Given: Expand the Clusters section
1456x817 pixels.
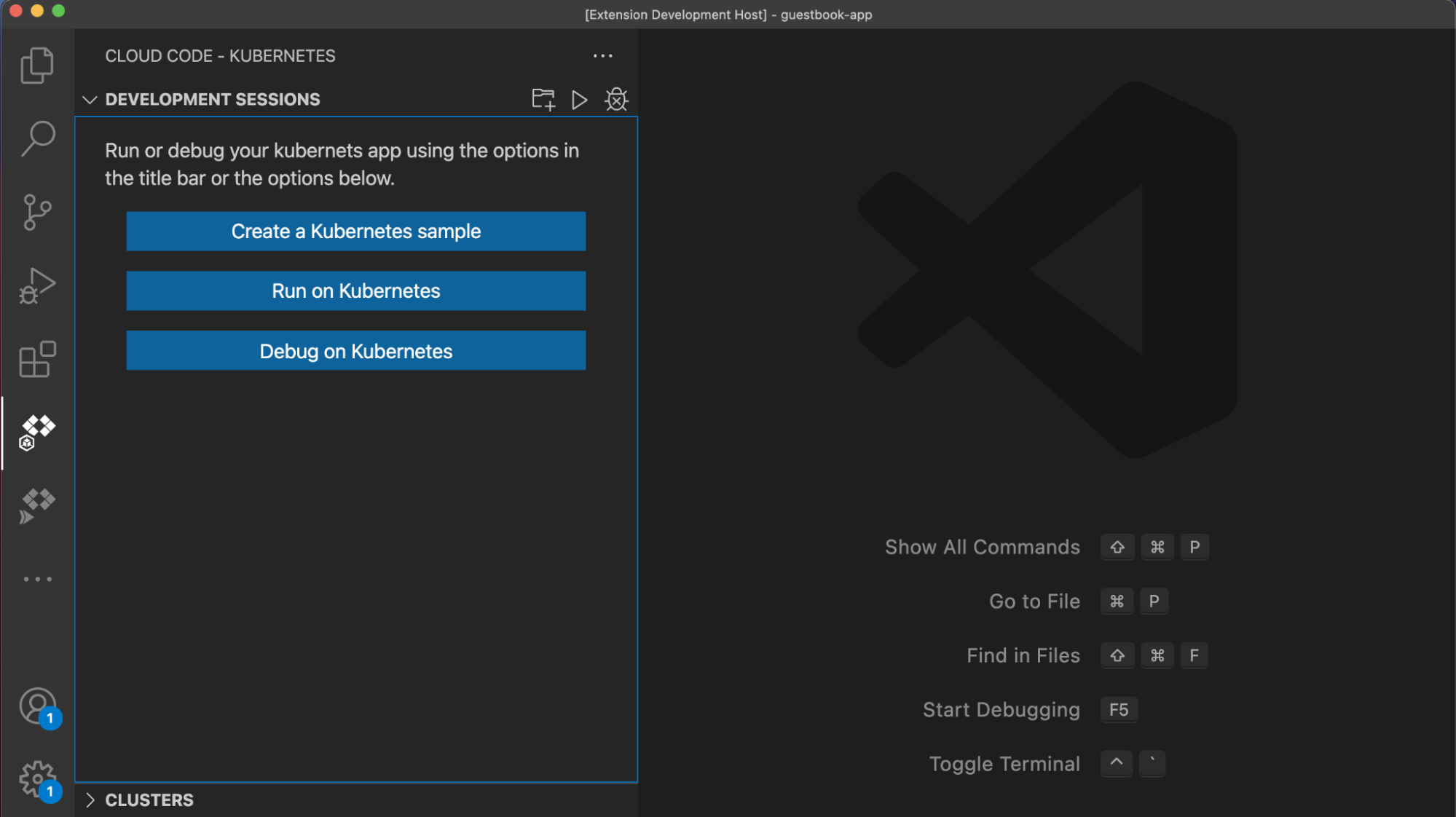Looking at the screenshot, I should (x=90, y=800).
